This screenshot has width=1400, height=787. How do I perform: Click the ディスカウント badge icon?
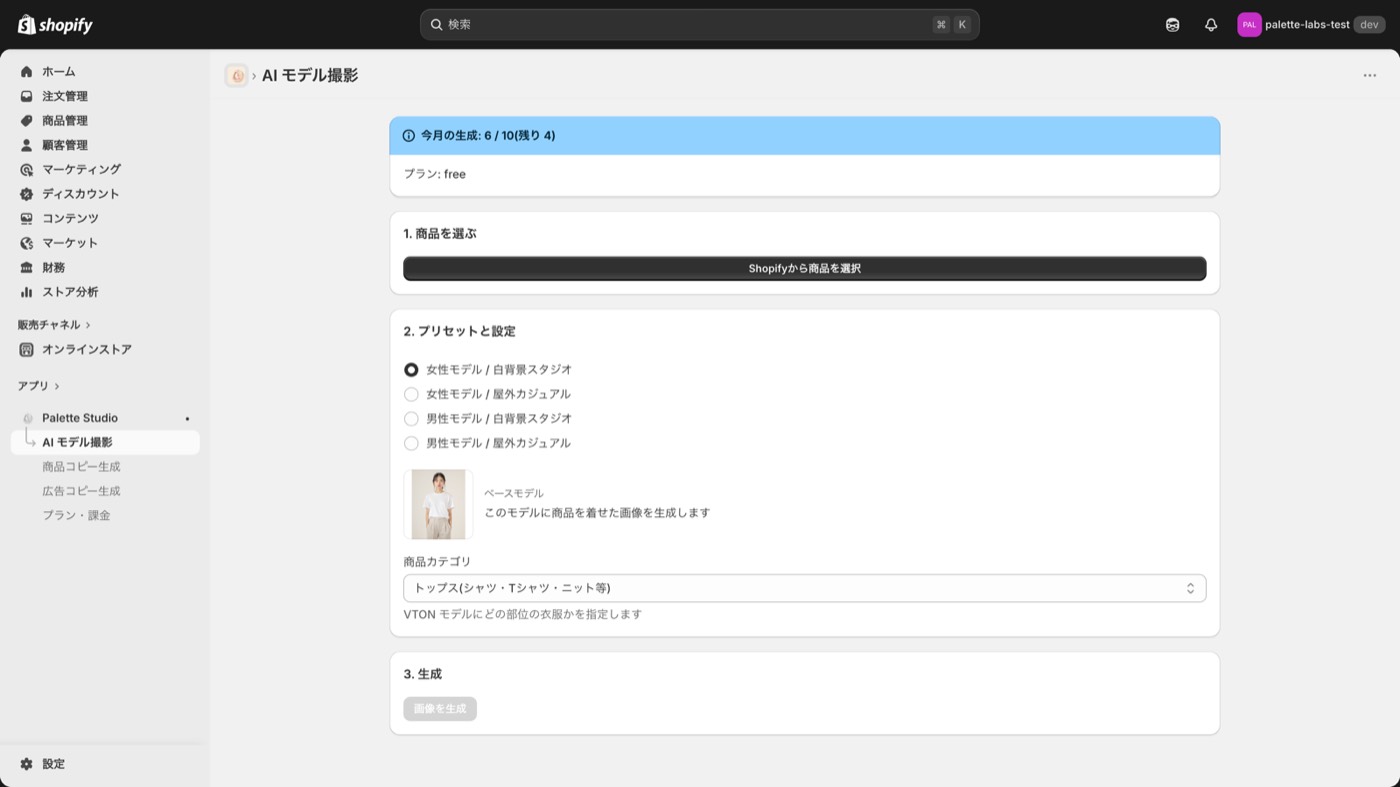click(27, 194)
